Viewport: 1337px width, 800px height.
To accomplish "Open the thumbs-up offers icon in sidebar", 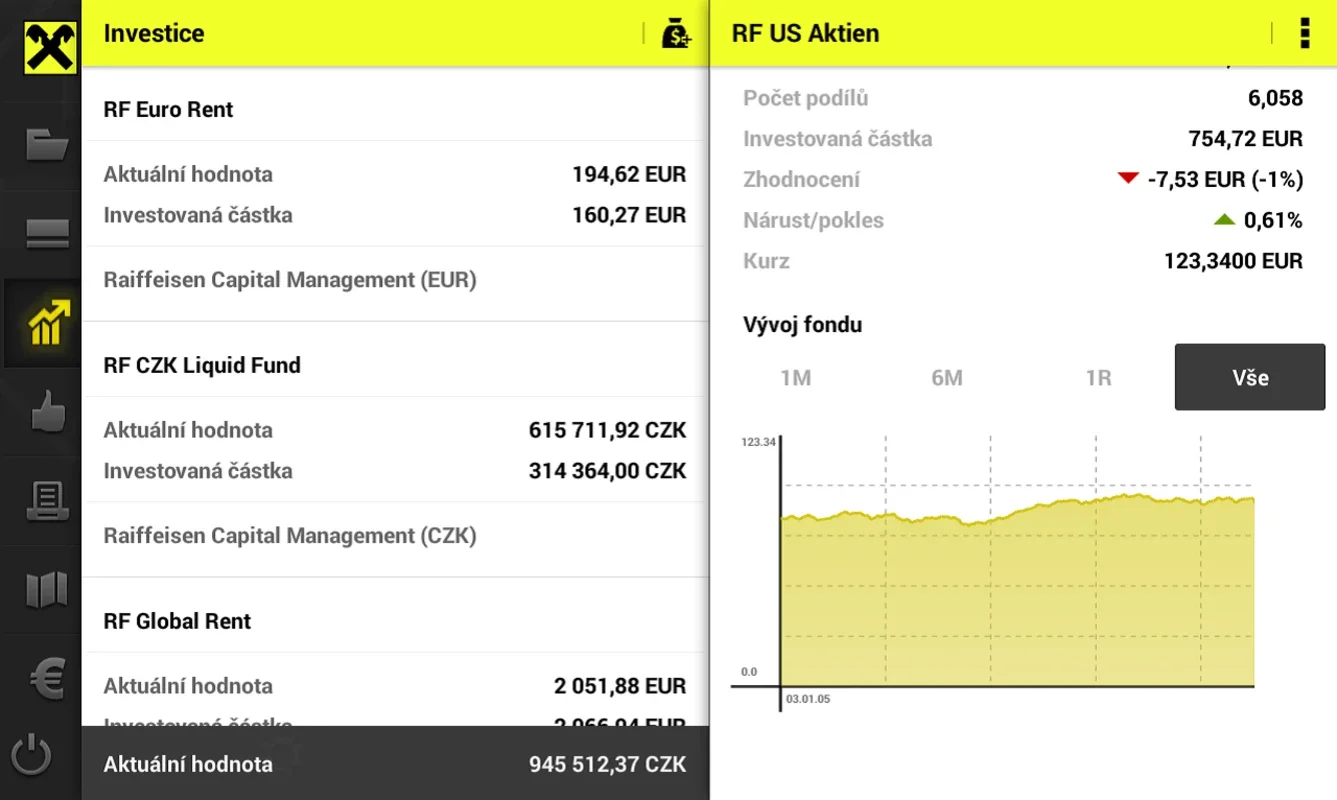I will tap(46, 411).
